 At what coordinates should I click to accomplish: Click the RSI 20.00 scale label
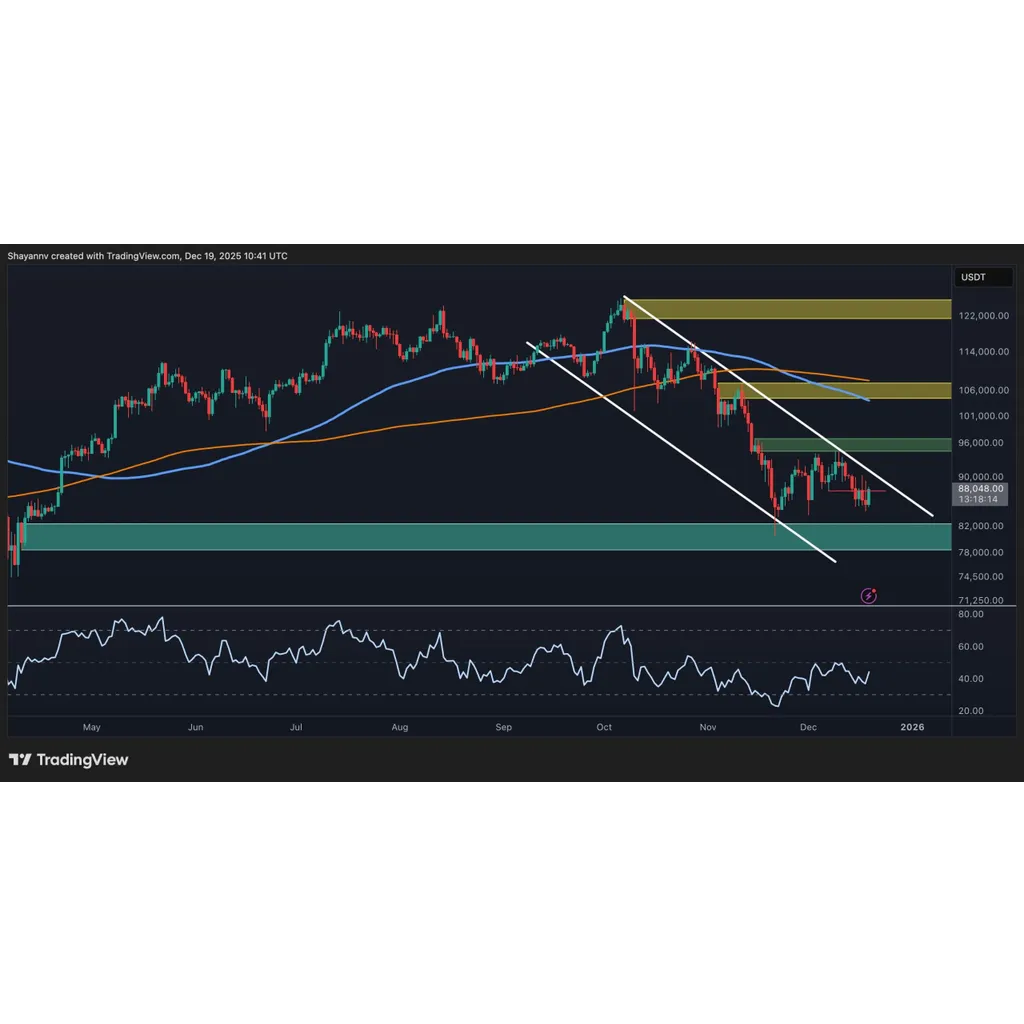[x=970, y=711]
